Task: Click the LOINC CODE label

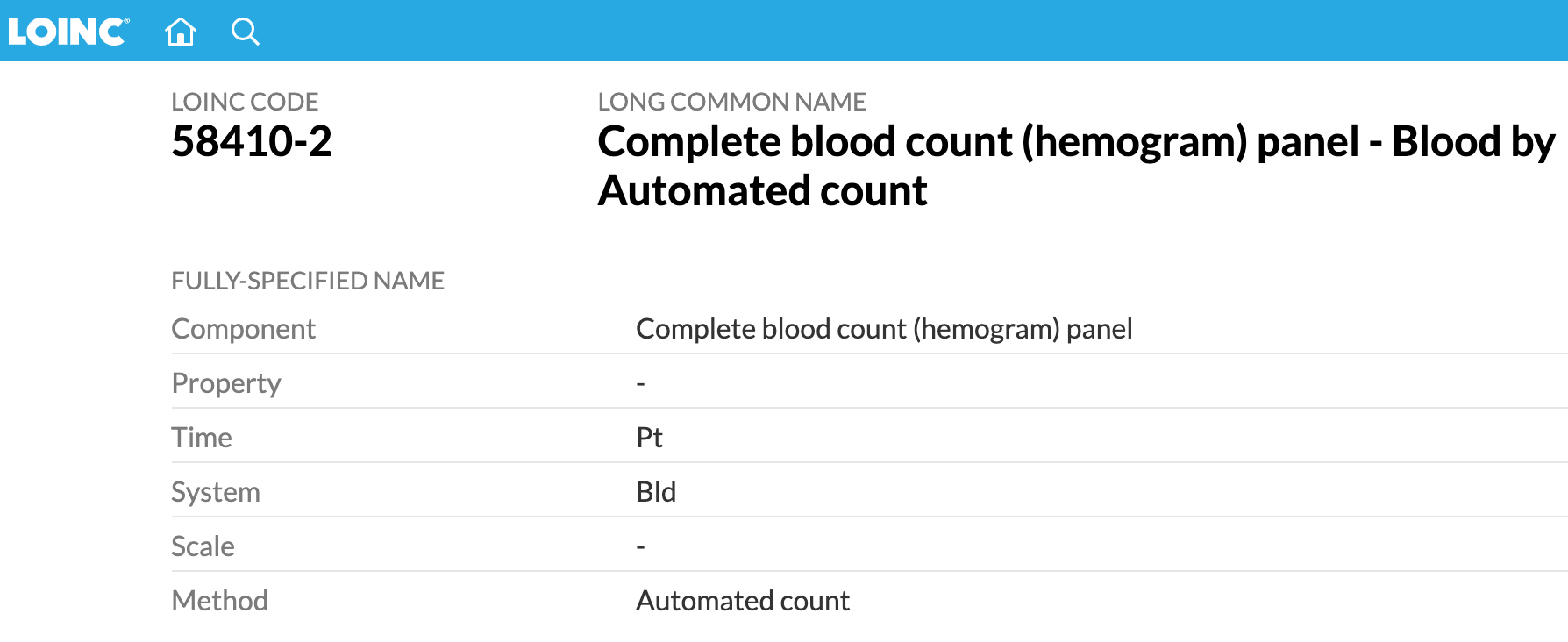Action: coord(245,102)
